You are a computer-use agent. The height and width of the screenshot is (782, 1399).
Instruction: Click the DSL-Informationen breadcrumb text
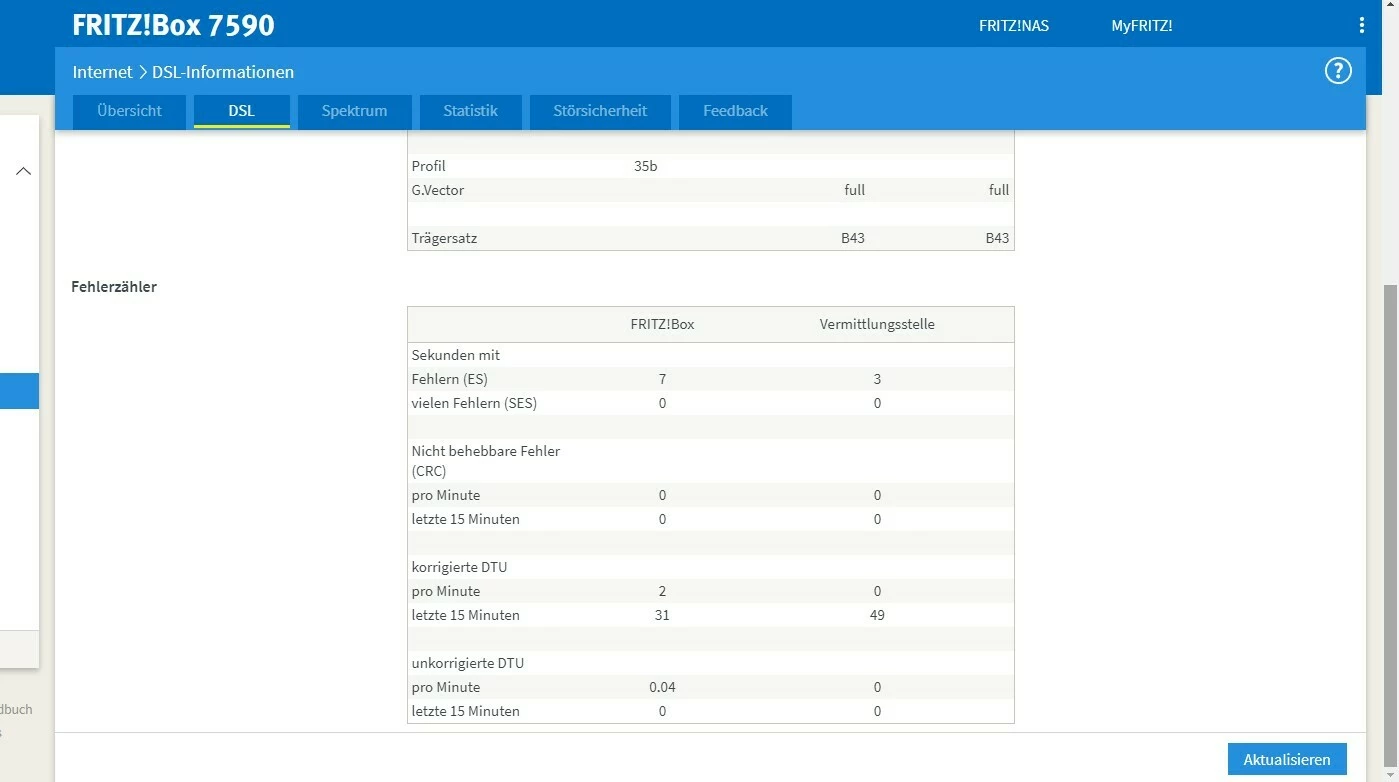pos(223,72)
